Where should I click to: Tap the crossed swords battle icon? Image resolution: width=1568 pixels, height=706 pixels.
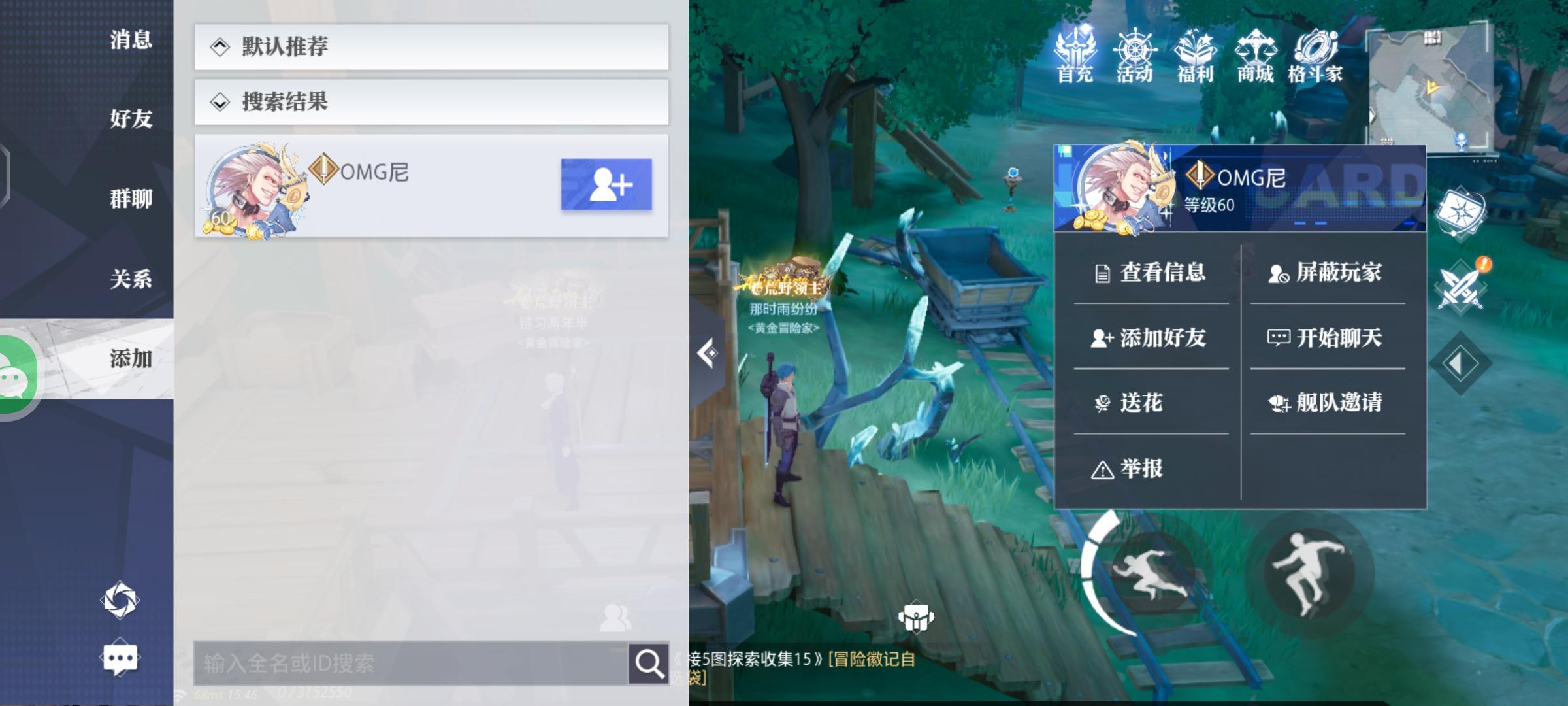(1462, 287)
